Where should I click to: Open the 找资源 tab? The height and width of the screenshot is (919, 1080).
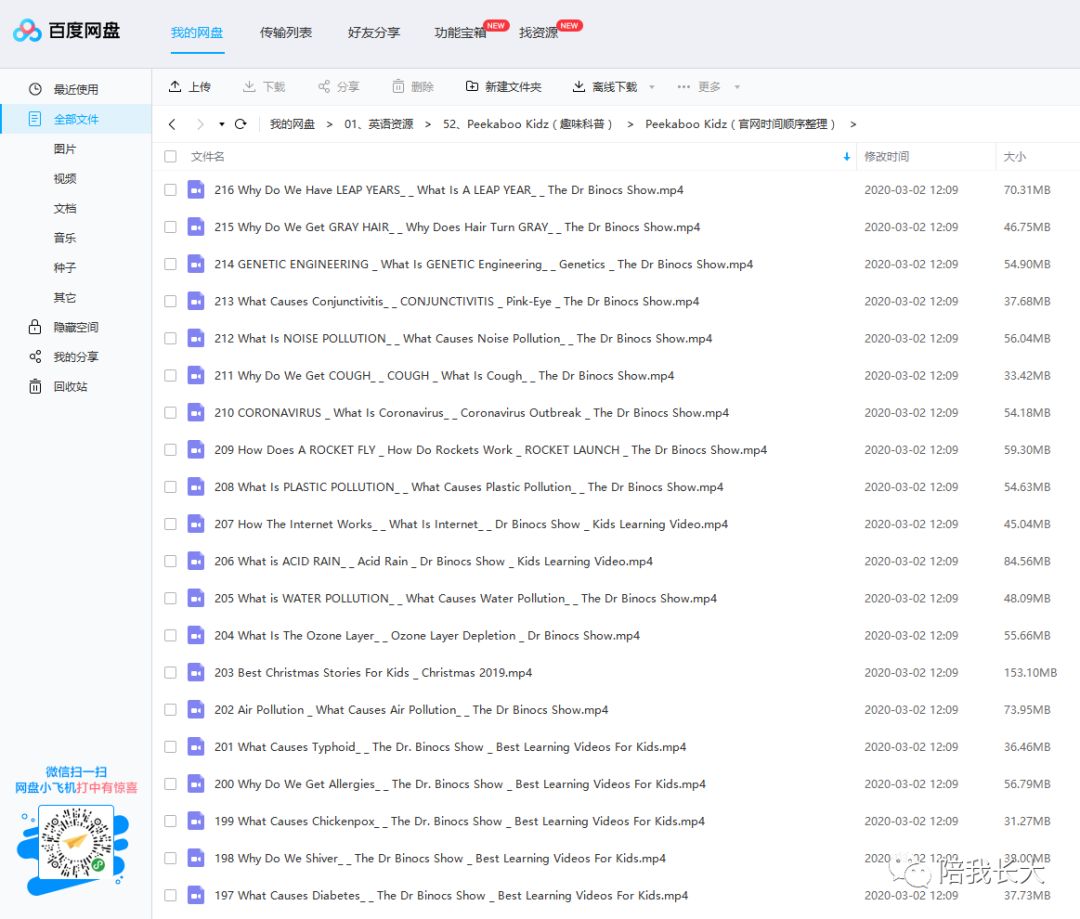(x=538, y=32)
